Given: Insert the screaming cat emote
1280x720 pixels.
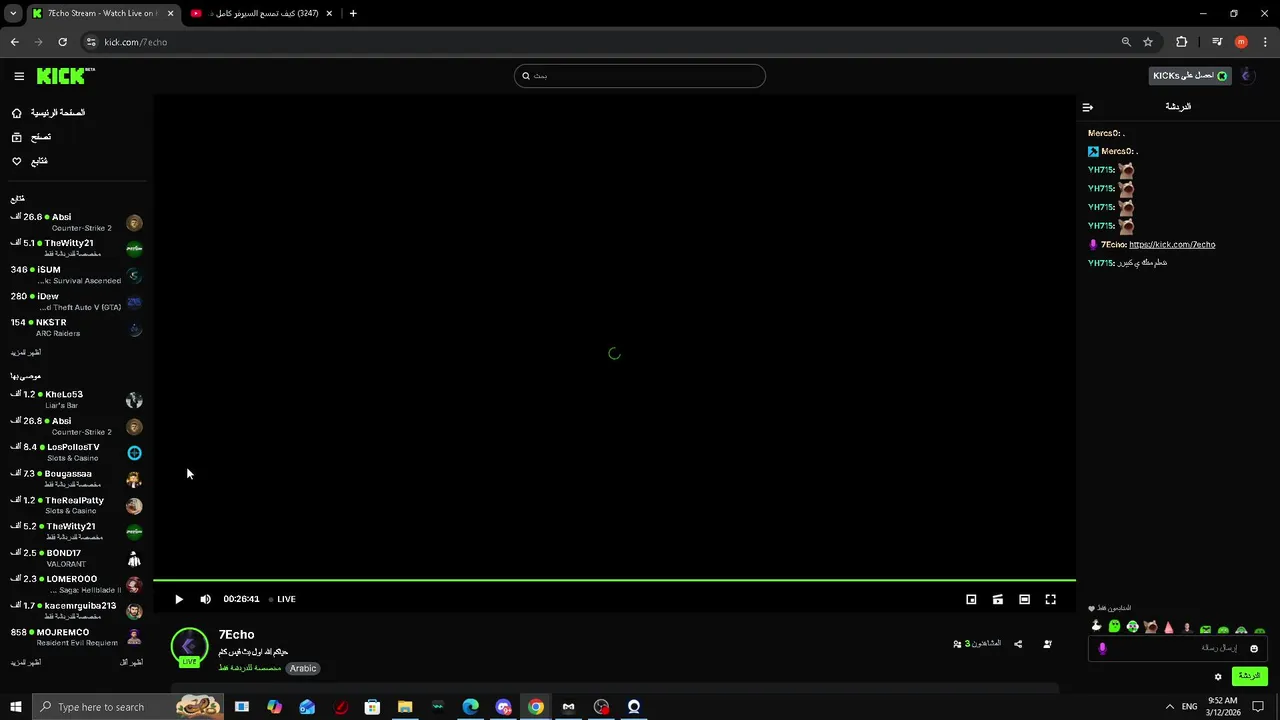Looking at the screenshot, I should pyautogui.click(x=1150, y=627).
